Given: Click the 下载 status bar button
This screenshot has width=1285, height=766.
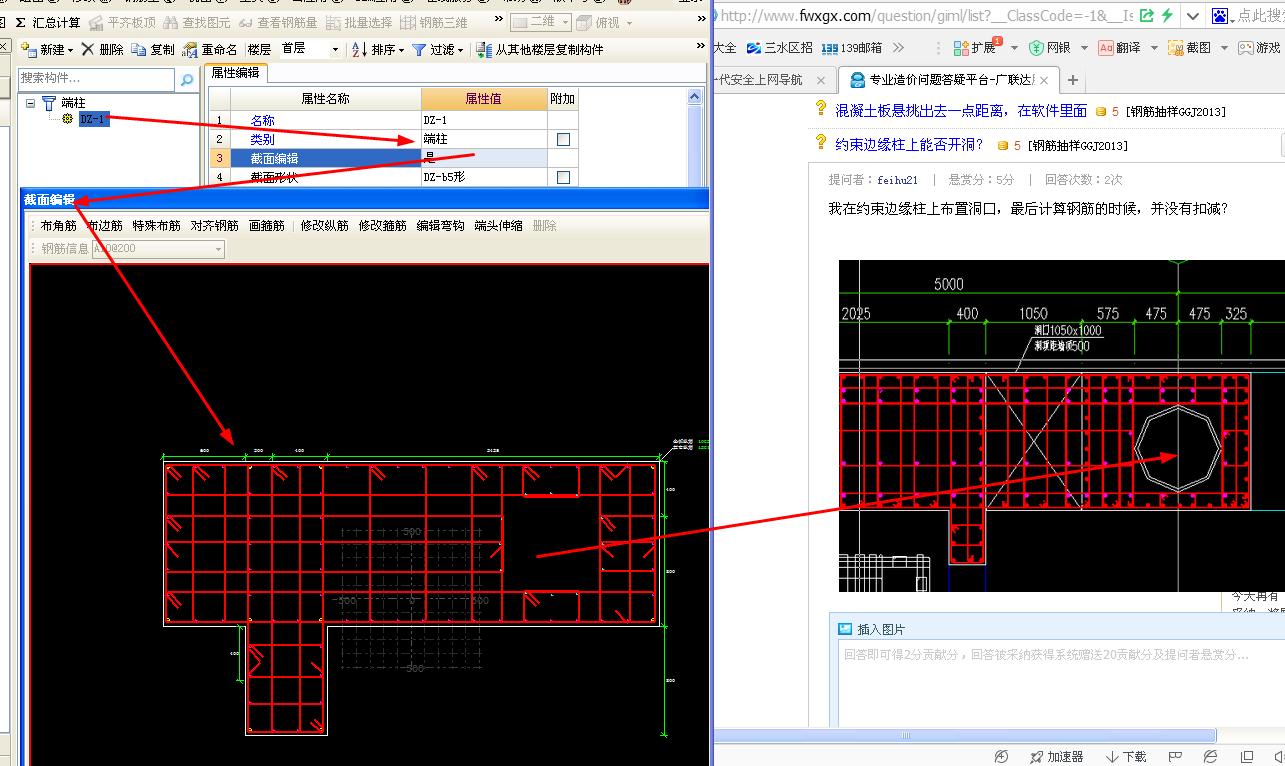Looking at the screenshot, I should pyautogui.click(x=1126, y=757).
